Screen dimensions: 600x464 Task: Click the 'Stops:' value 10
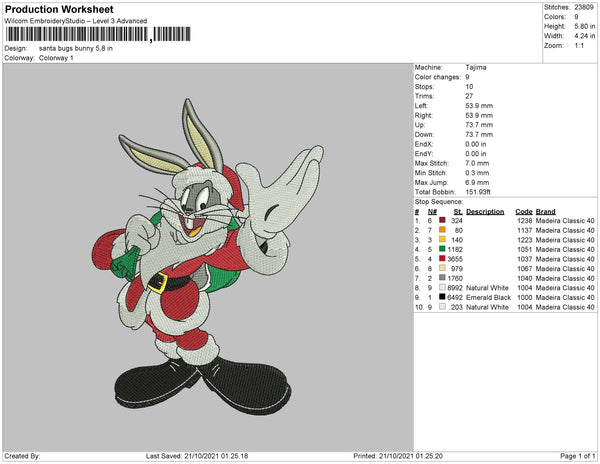point(469,86)
